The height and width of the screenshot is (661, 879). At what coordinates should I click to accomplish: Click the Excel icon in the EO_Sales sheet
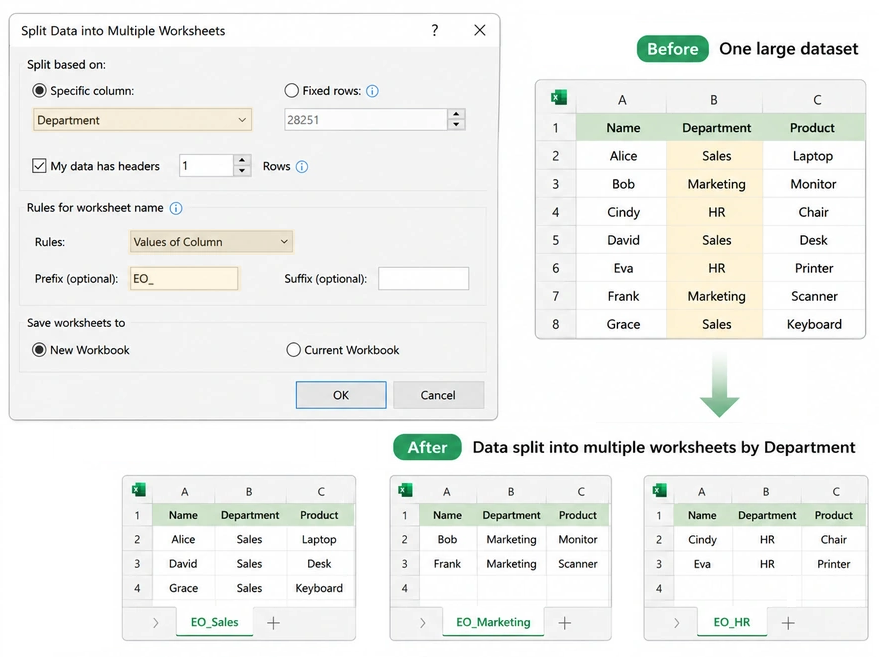(138, 489)
